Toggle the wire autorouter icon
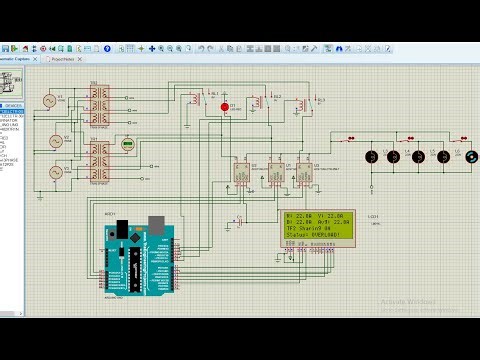480x360 pixels. tap(328, 49)
